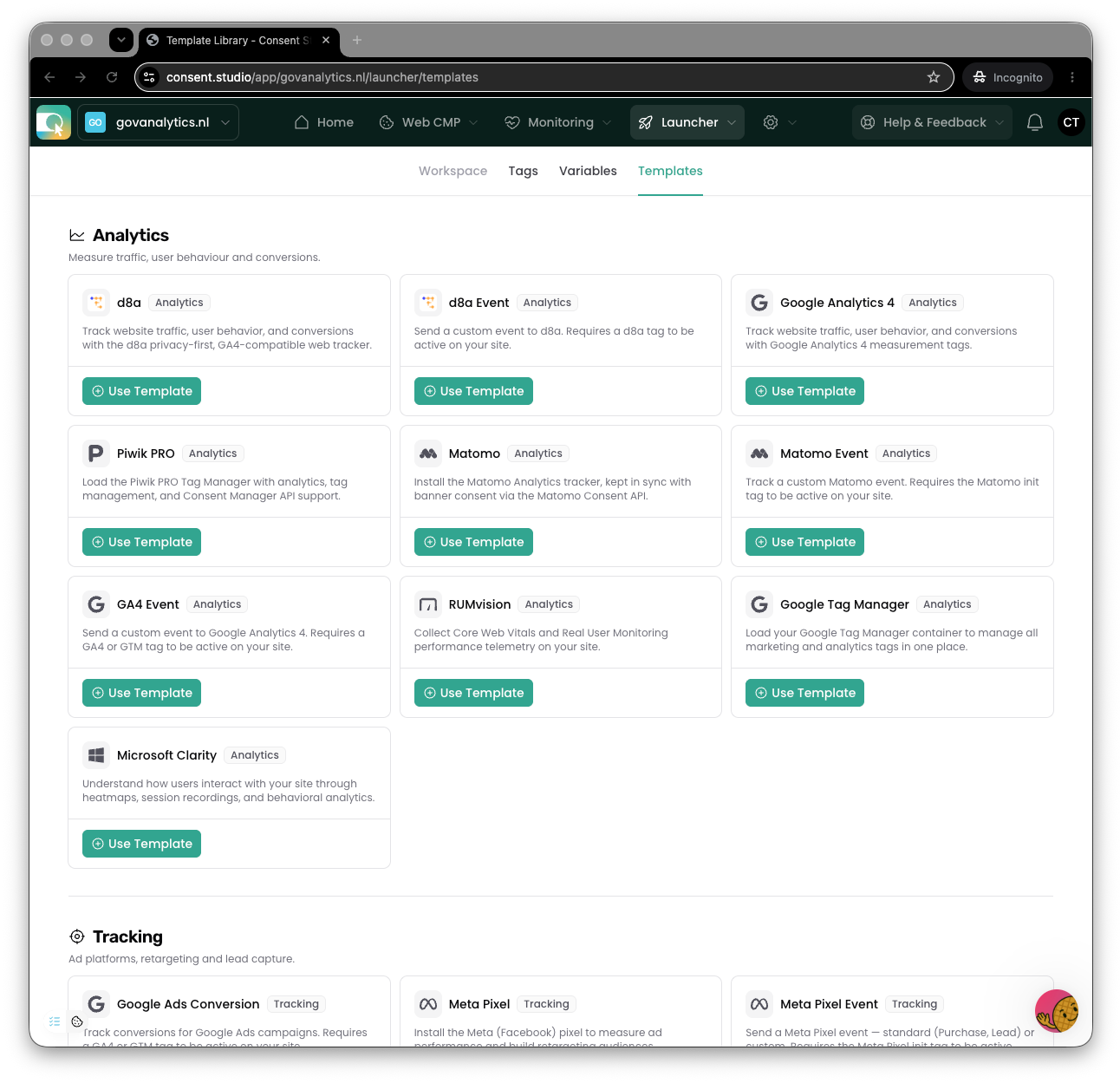Expand the Monitoring menu
1120x1083 pixels.
tap(557, 122)
